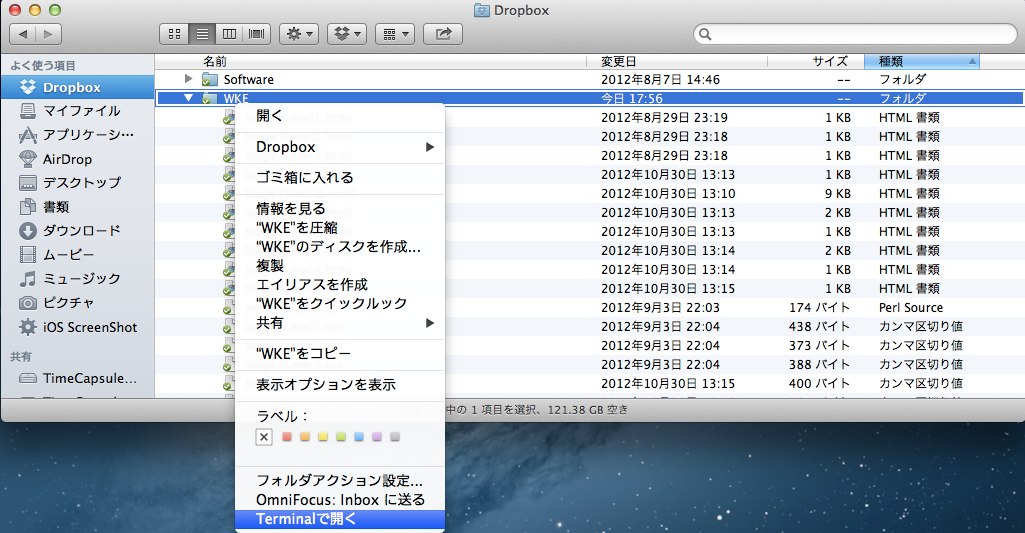The height and width of the screenshot is (533, 1025).
Task: Open iOS ScreenShot in the sidebar
Action: click(78, 327)
